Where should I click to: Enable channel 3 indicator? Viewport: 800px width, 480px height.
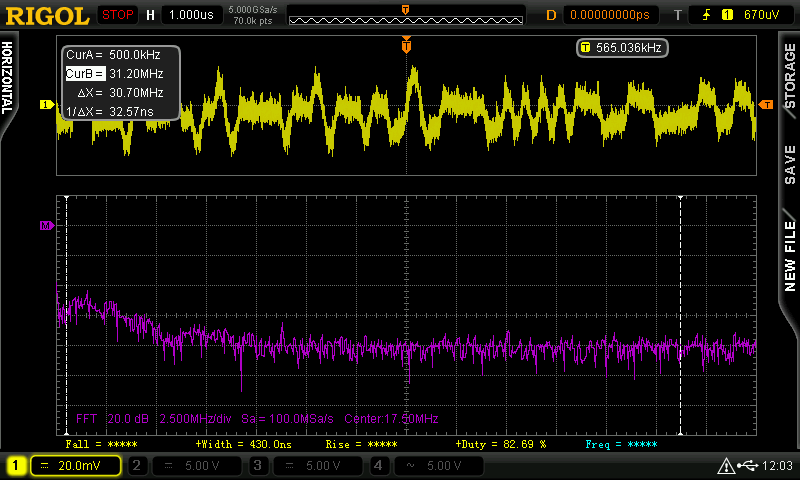tap(258, 465)
